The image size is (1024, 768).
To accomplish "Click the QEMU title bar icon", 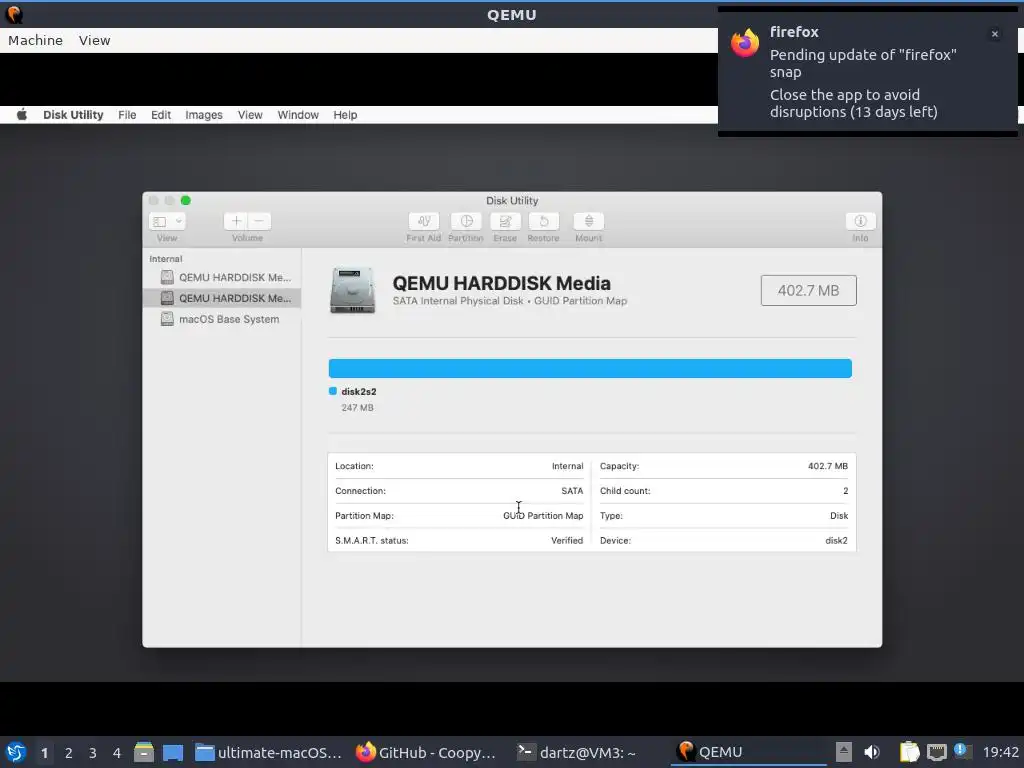I will [x=14, y=14].
